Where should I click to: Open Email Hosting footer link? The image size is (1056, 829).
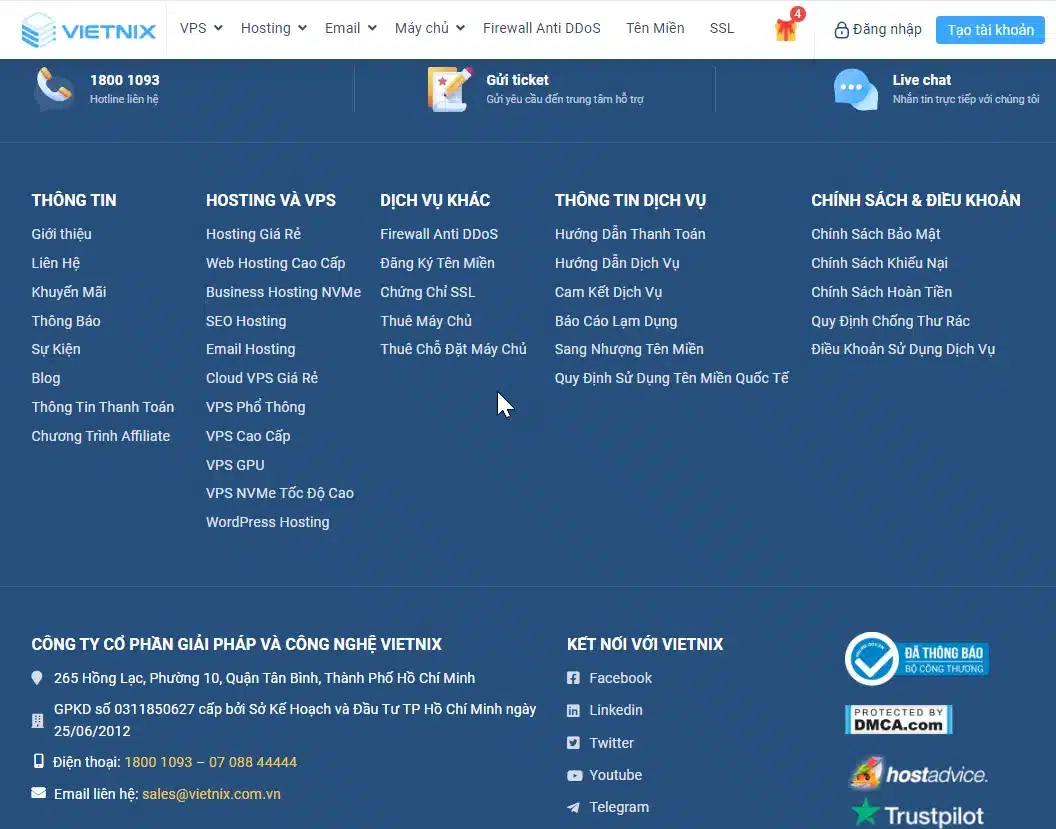click(251, 350)
